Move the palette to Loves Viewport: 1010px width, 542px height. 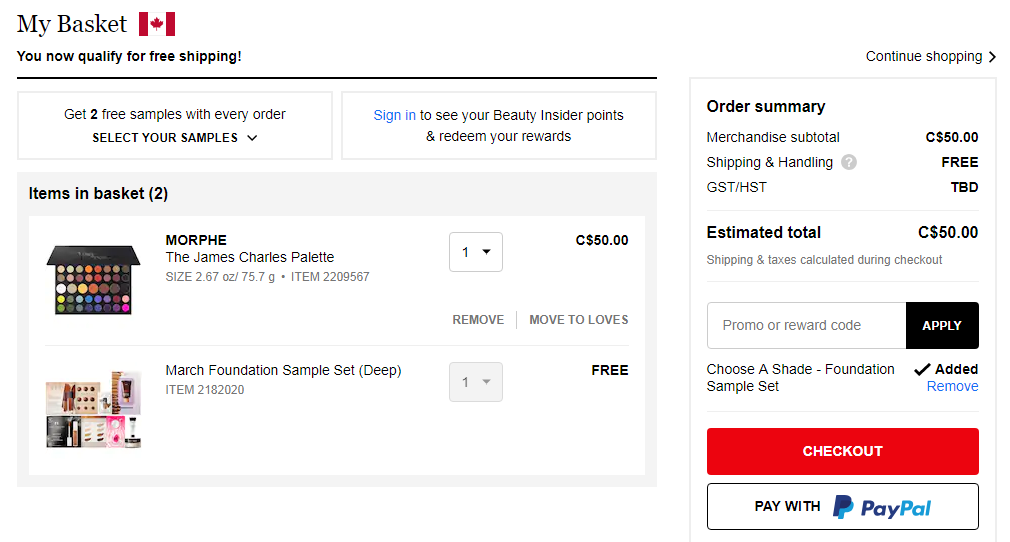tap(579, 320)
